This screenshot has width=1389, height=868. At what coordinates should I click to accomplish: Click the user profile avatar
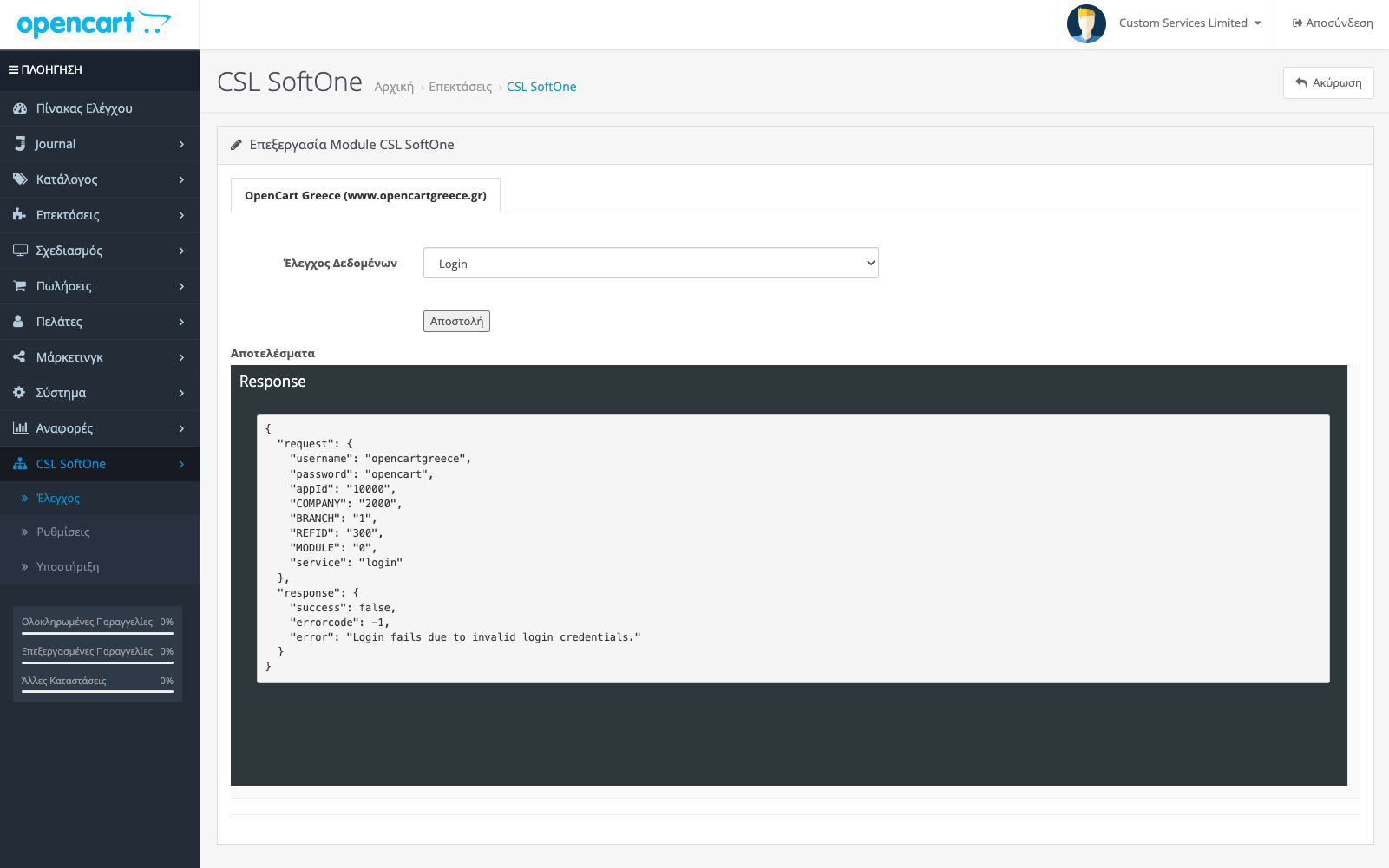pos(1086,23)
